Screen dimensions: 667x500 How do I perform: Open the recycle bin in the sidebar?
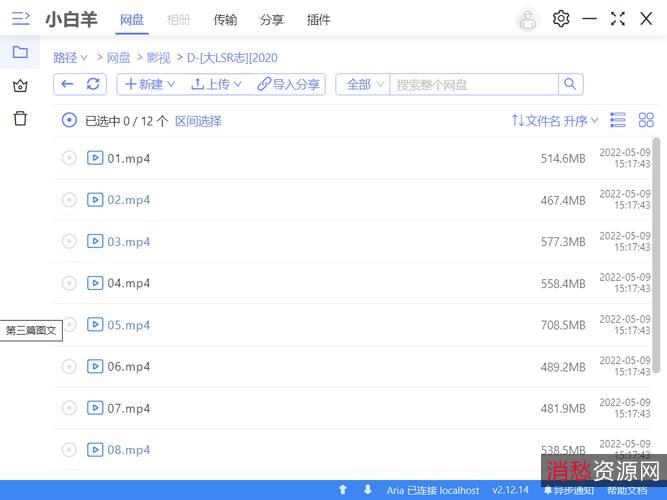[20, 118]
